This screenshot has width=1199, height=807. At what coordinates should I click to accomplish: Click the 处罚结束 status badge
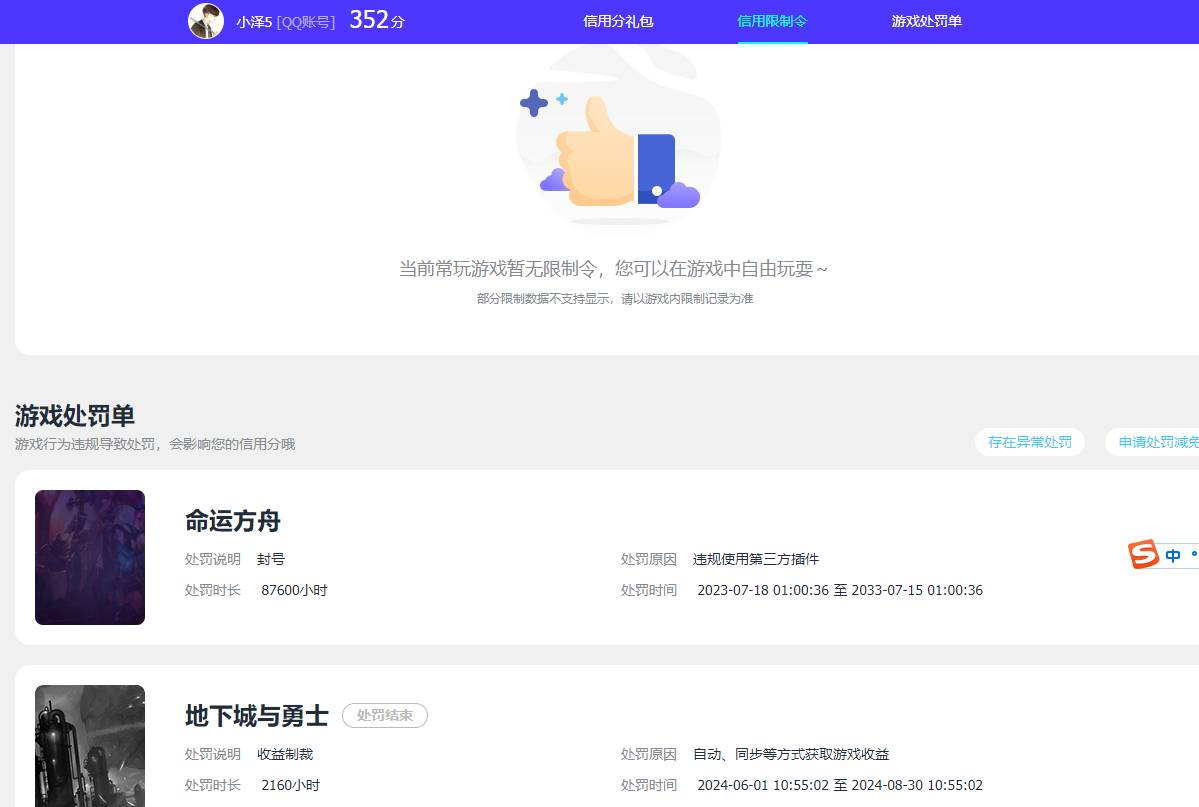(x=384, y=715)
